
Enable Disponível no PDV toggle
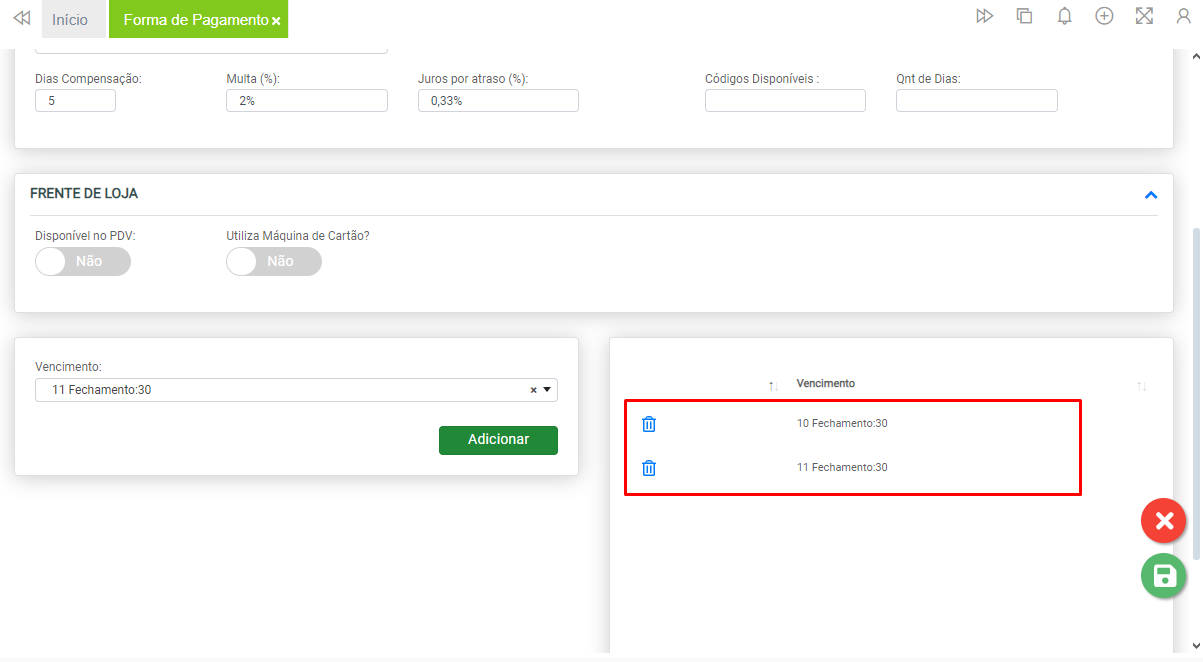click(82, 261)
